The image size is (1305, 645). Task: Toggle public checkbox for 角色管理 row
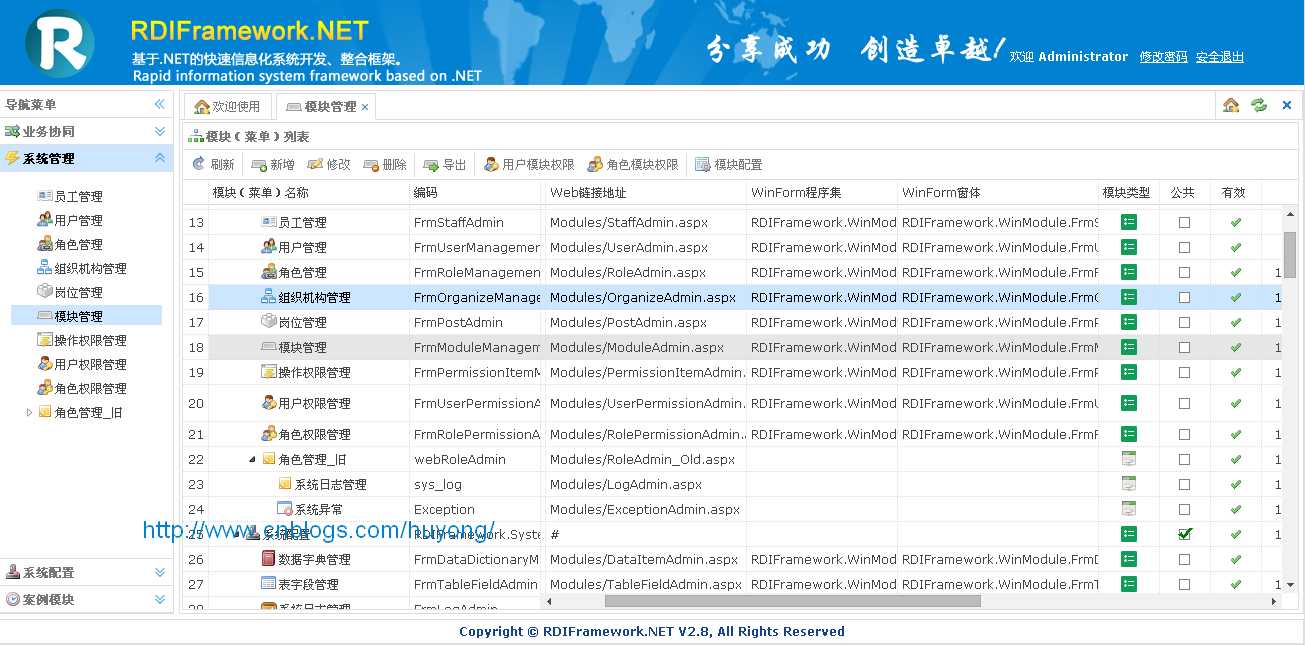[x=1184, y=272]
